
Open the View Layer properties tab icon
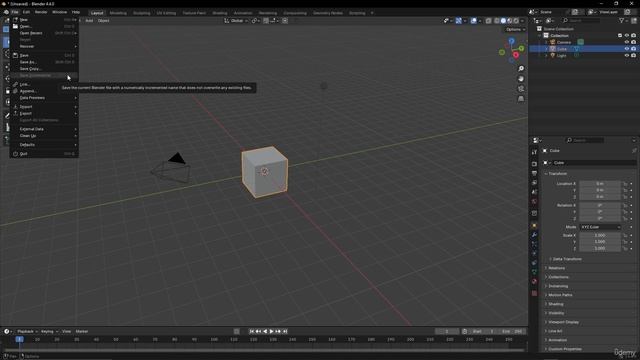534,183
